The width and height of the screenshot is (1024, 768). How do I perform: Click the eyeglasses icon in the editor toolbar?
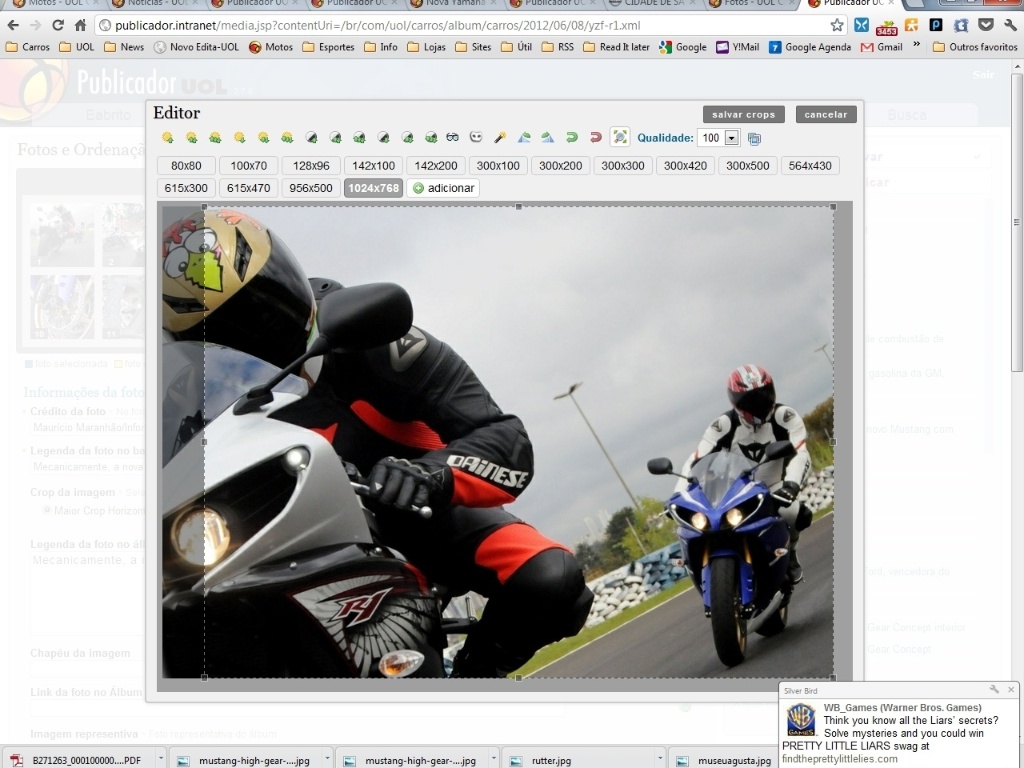452,138
